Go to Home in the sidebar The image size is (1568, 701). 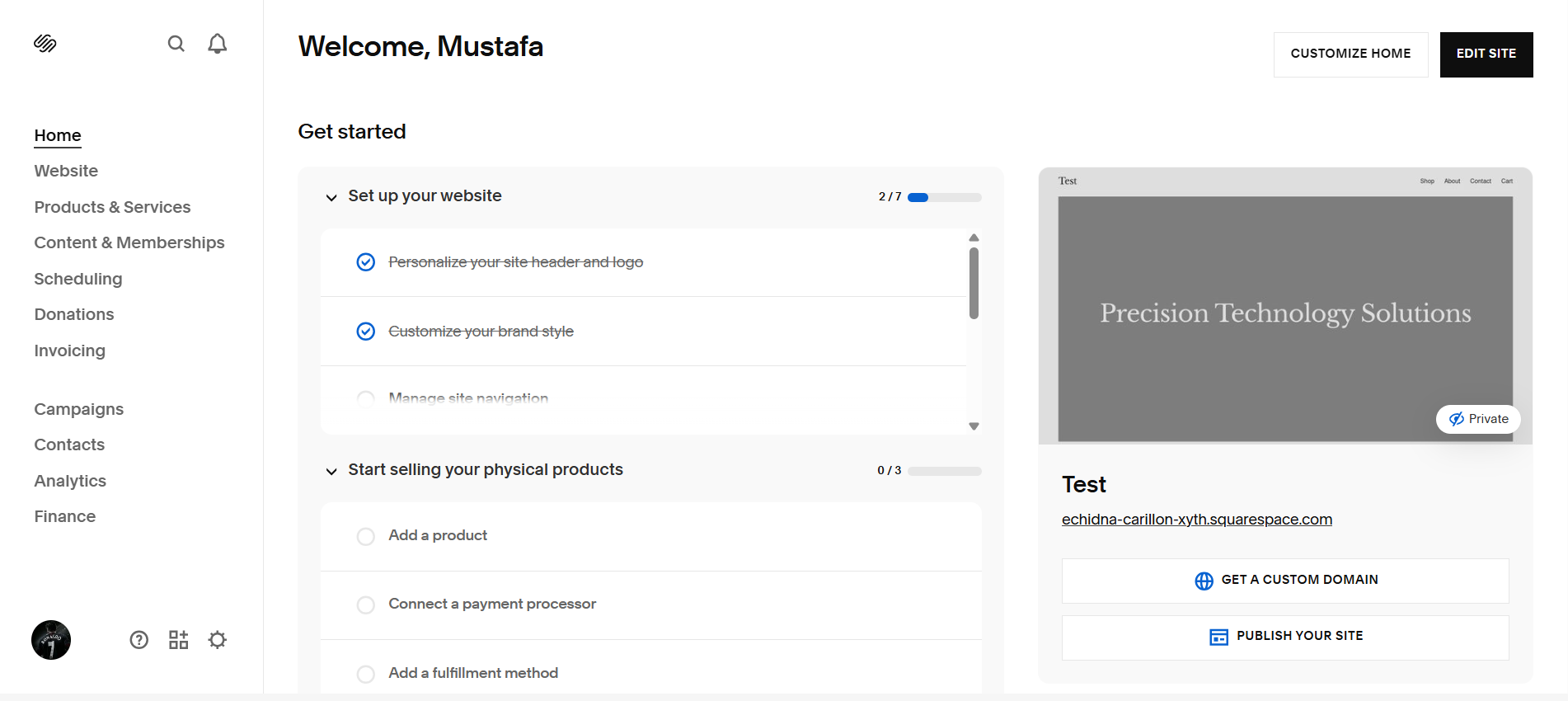click(58, 135)
